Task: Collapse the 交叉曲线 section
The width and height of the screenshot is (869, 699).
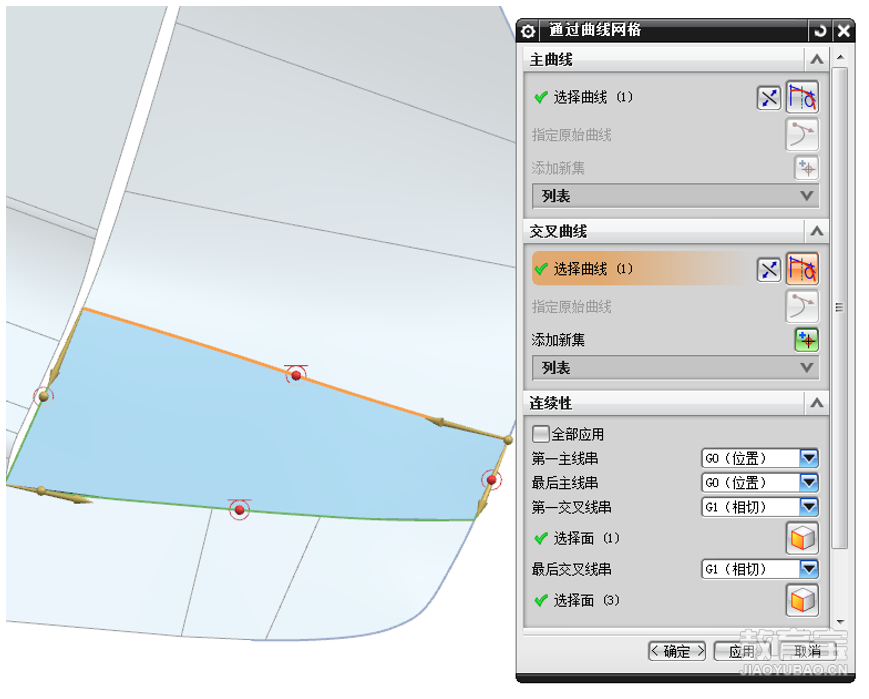Action: point(816,231)
